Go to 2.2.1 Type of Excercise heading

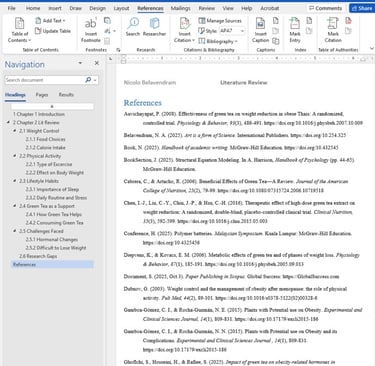[x=49, y=164]
